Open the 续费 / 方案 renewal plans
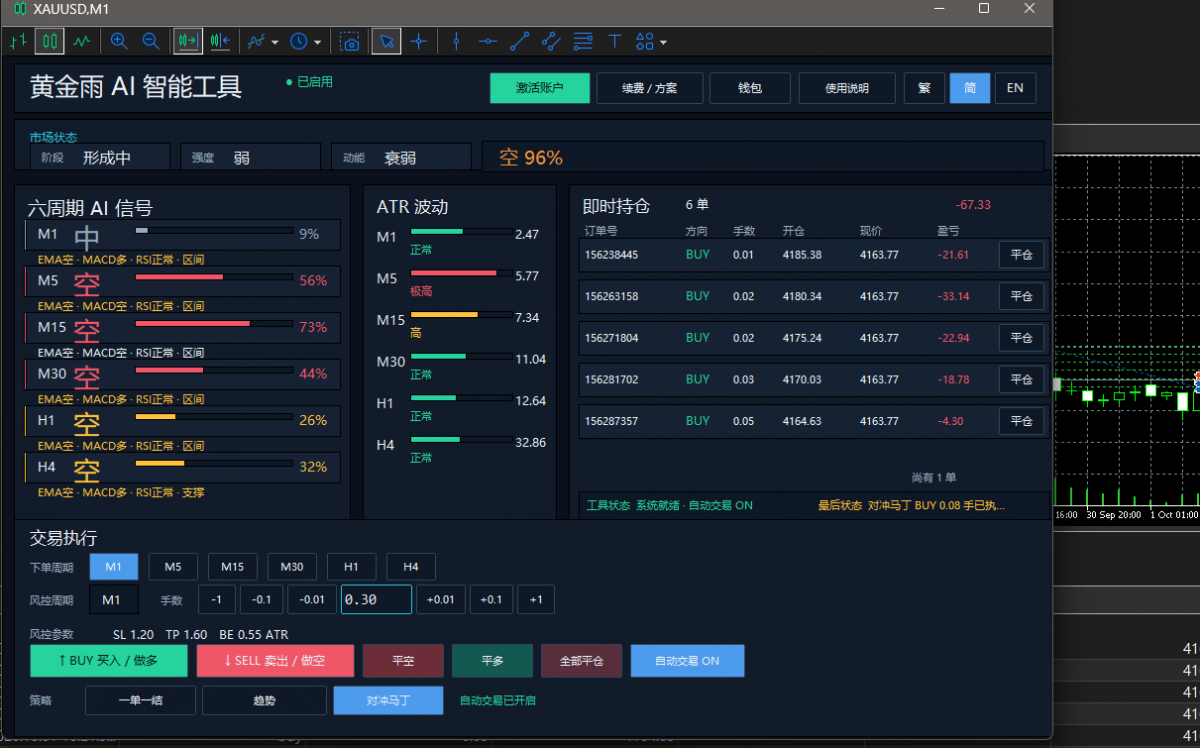 650,88
